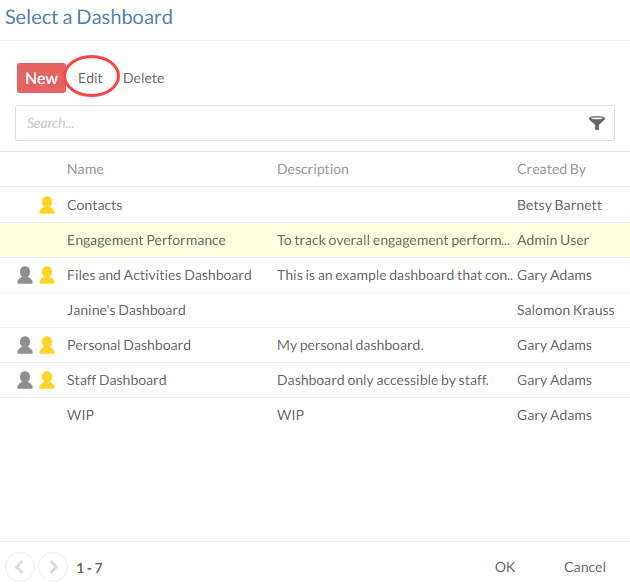Cancel the dashboard selection dialog
The height and width of the screenshot is (585, 630).
pyautogui.click(x=585, y=567)
